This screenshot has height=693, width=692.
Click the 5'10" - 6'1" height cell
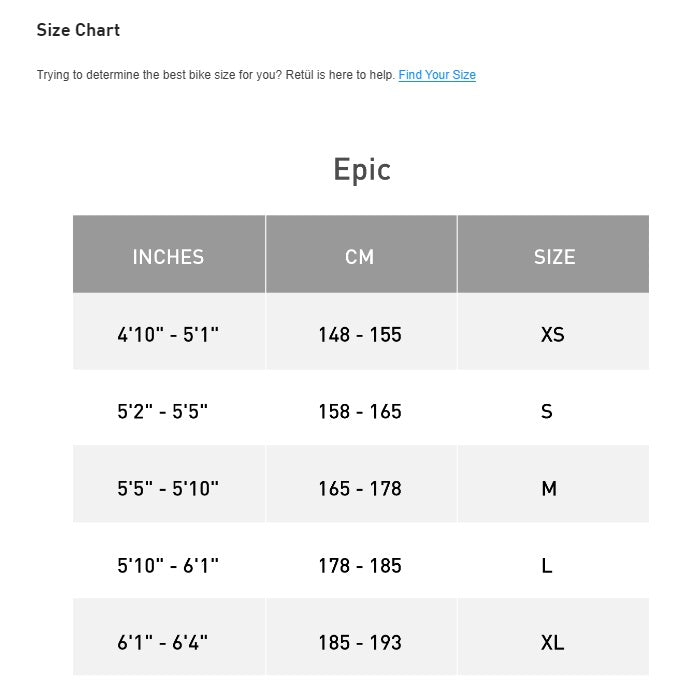[168, 566]
